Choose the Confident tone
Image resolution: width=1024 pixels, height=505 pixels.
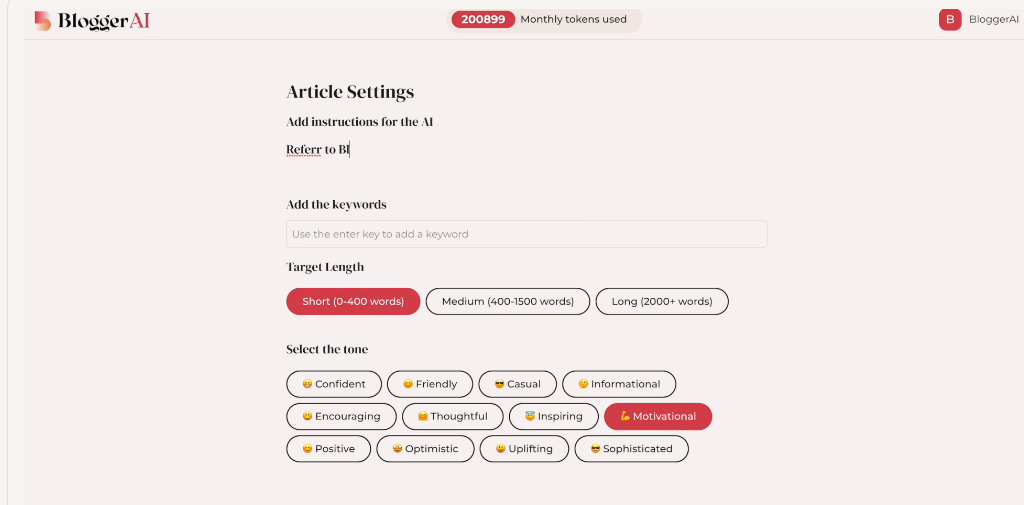(334, 384)
